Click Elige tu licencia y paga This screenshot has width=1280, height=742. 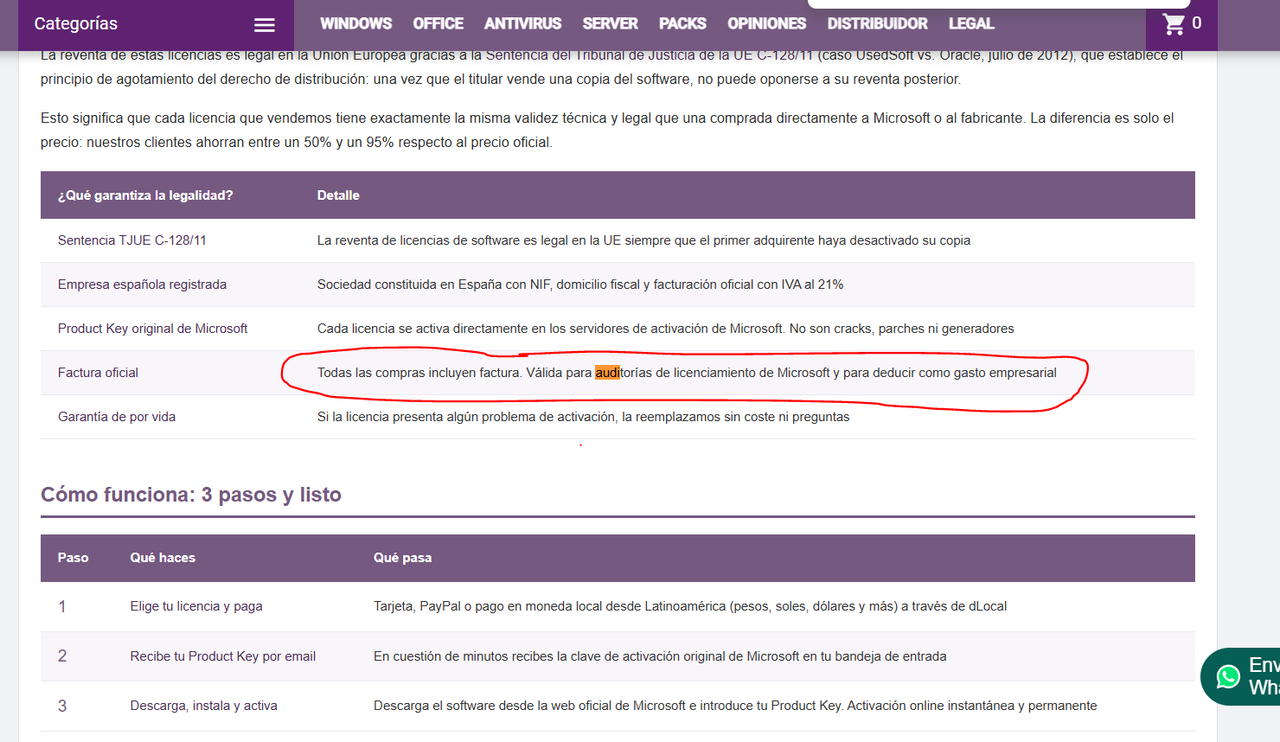(196, 606)
